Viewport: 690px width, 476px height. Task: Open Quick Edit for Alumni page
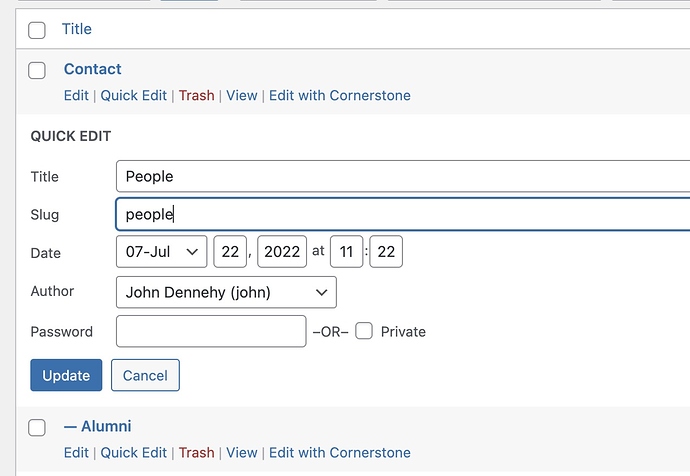pos(133,452)
